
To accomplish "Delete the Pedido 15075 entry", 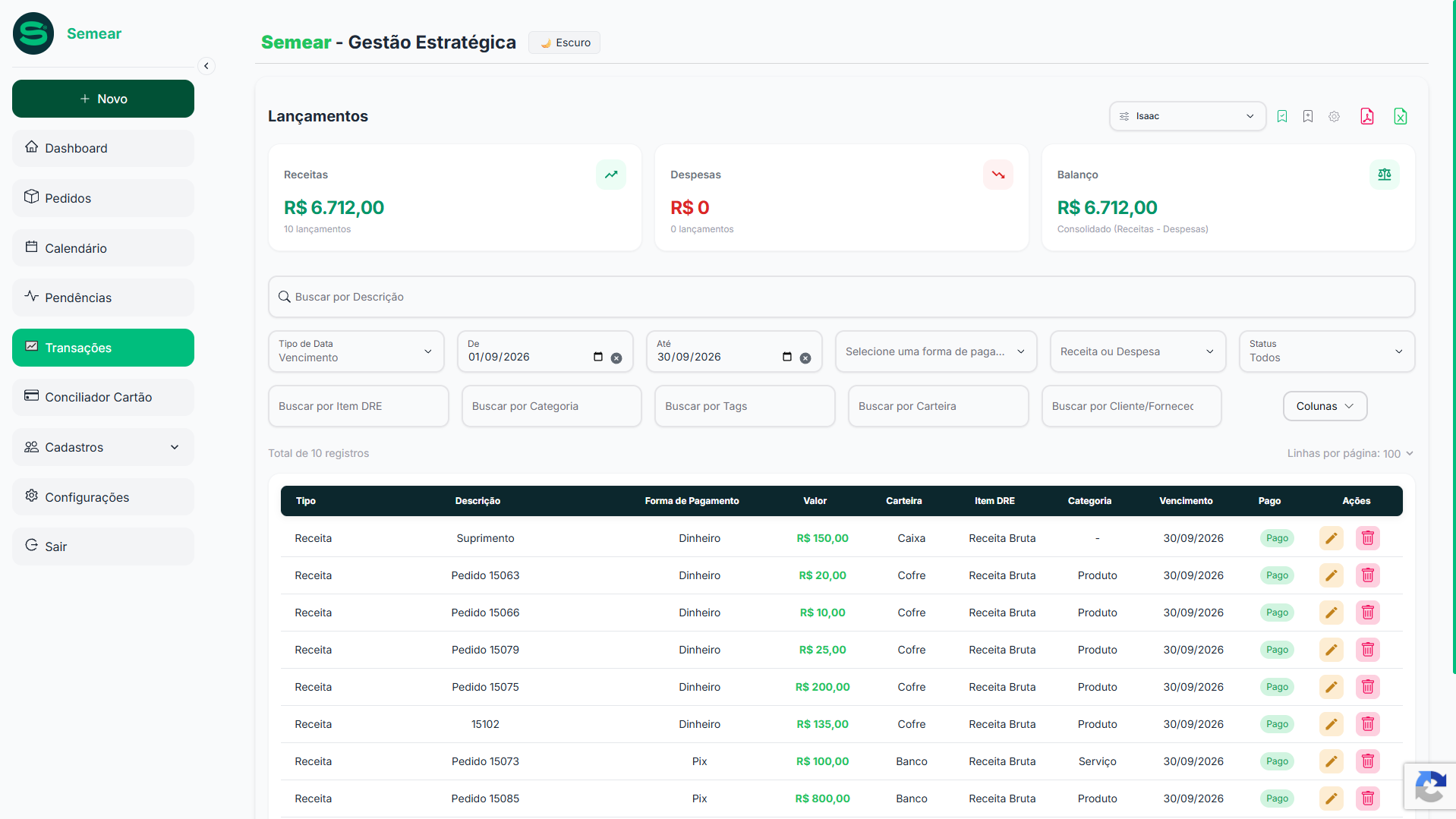I will pos(1367,687).
